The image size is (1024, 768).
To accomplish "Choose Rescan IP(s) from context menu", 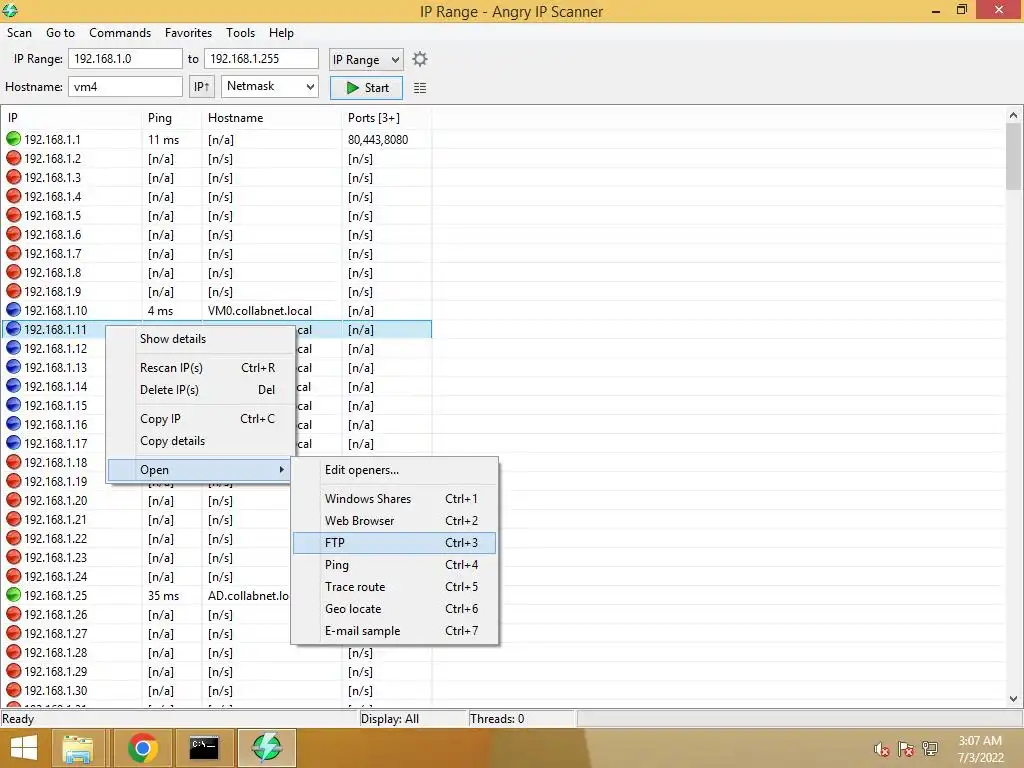I will pyautogui.click(x=200, y=368).
